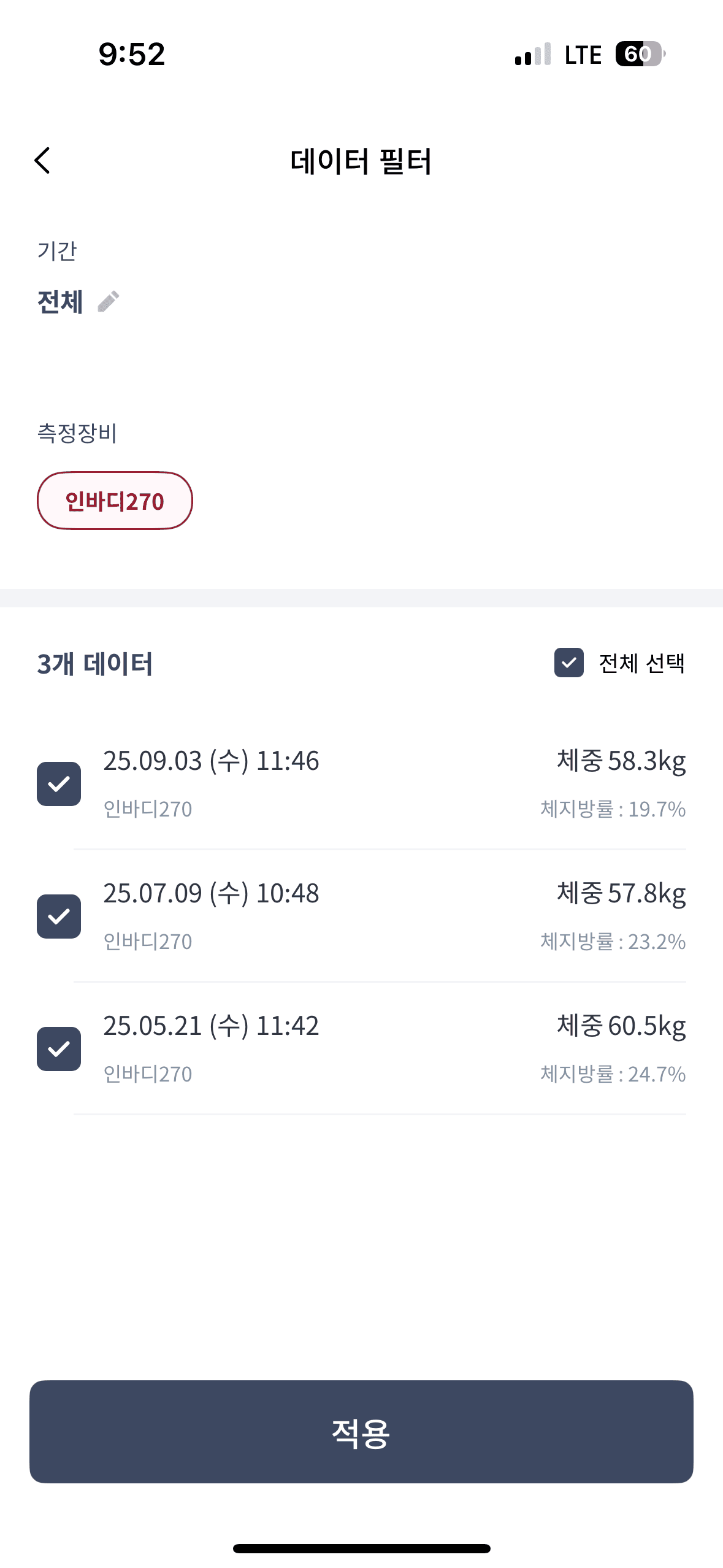This screenshot has height=1568, width=723.
Task: Tap the home indicator bar
Action: pyautogui.click(x=361, y=1548)
